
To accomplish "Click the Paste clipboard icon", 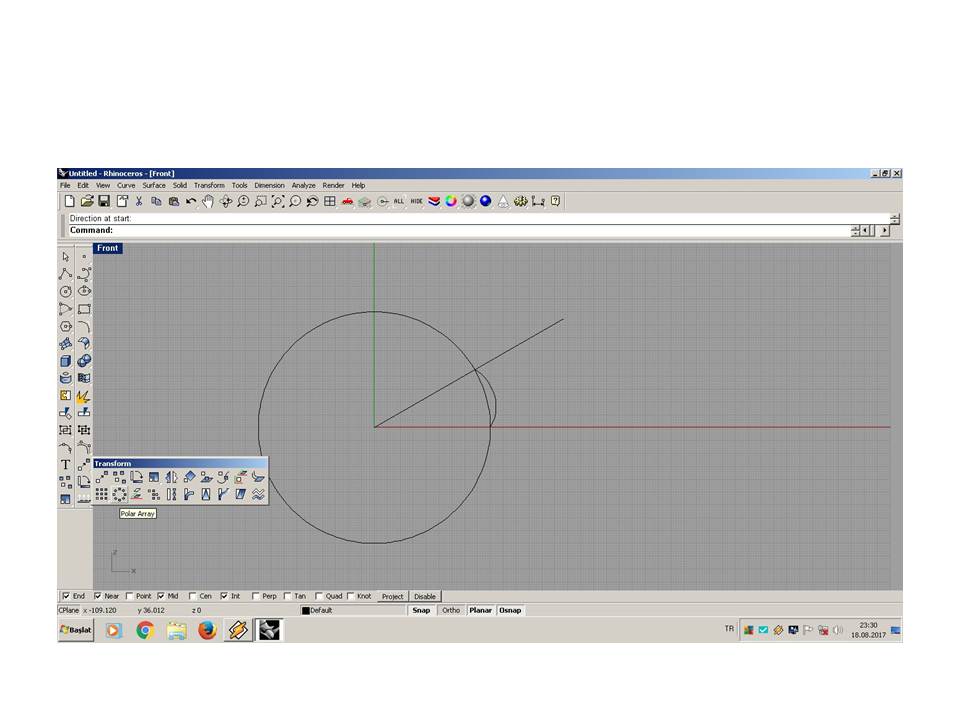I will click(x=174, y=201).
